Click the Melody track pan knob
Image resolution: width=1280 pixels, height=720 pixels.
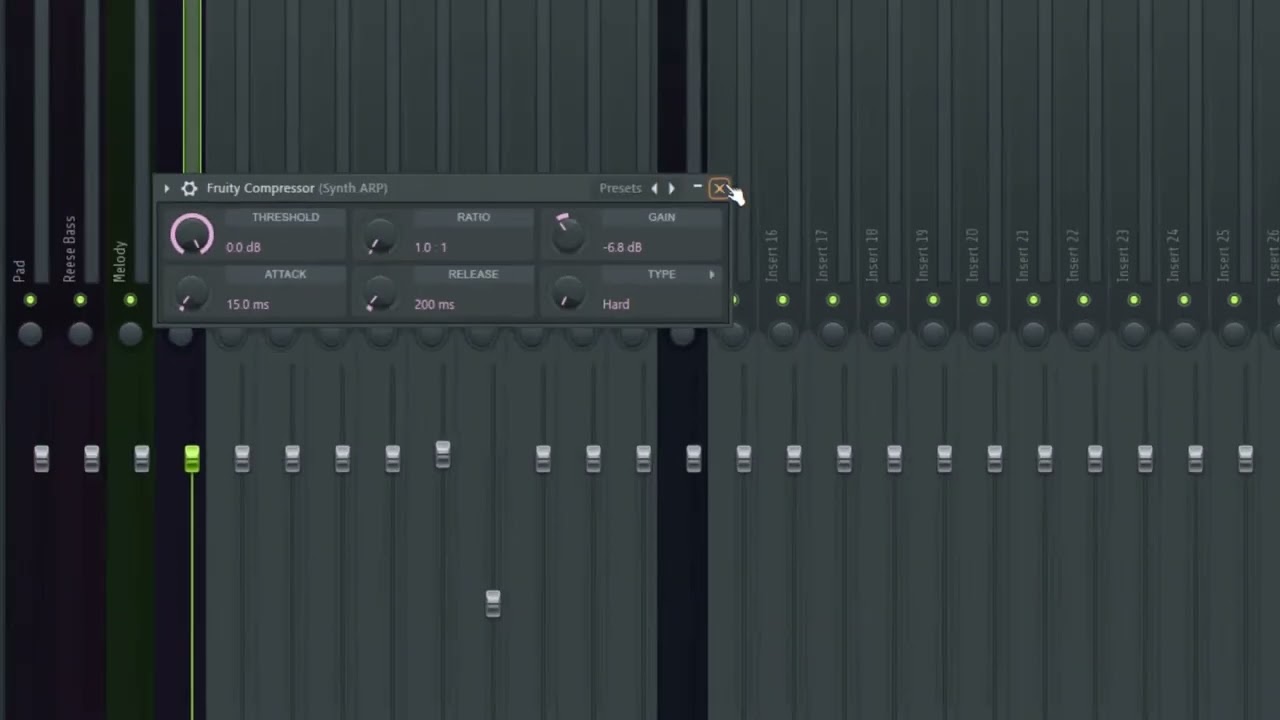coord(130,334)
